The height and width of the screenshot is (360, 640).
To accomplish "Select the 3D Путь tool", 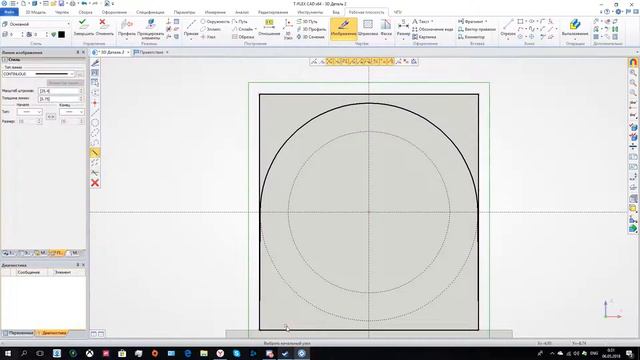I will coord(307,21).
